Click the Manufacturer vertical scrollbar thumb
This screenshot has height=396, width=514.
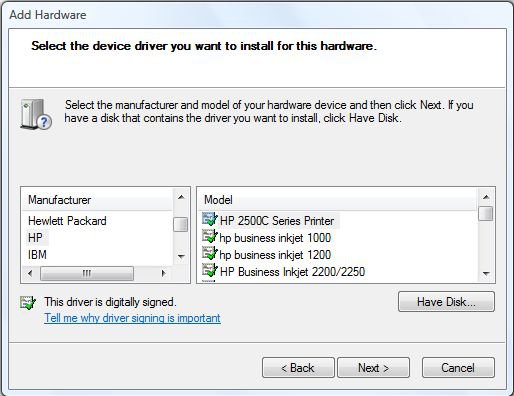pos(181,224)
